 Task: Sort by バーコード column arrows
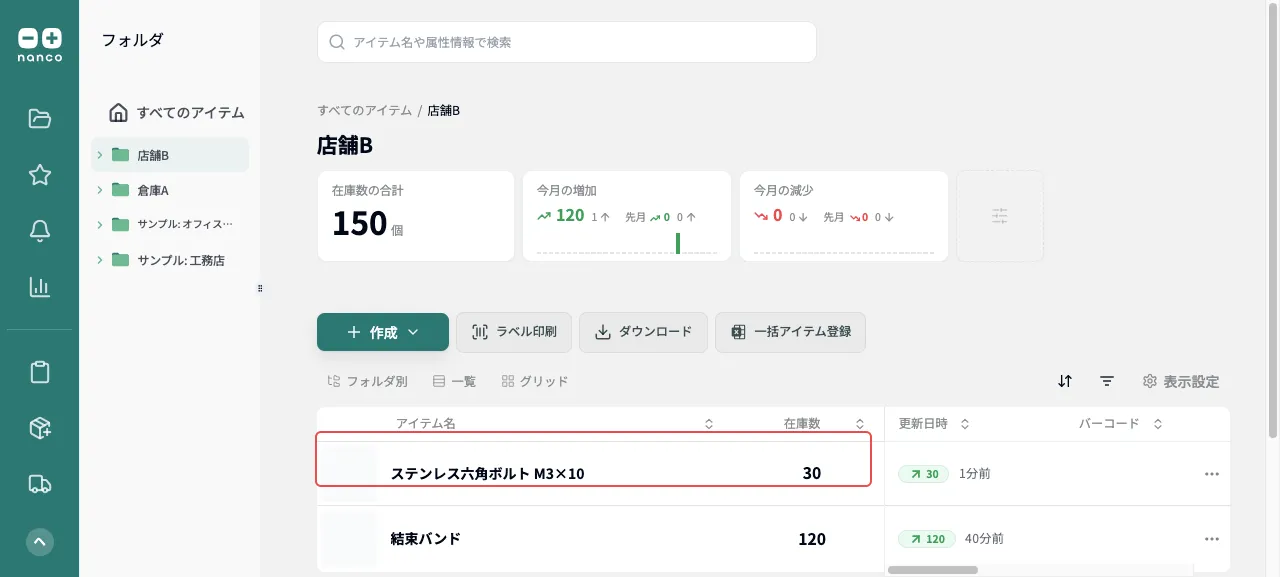[x=1158, y=424]
